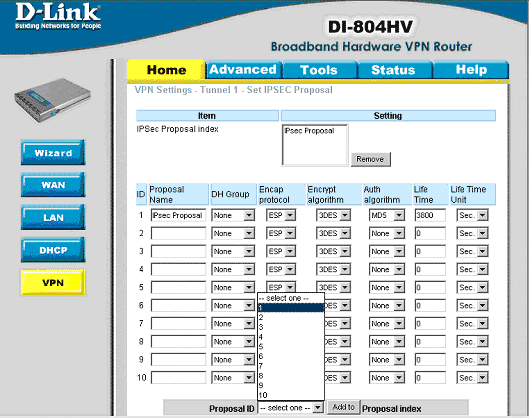Open the DH Group dropdown for row 1
Image resolution: width=529 pixels, height=418 pixels.
[233, 215]
